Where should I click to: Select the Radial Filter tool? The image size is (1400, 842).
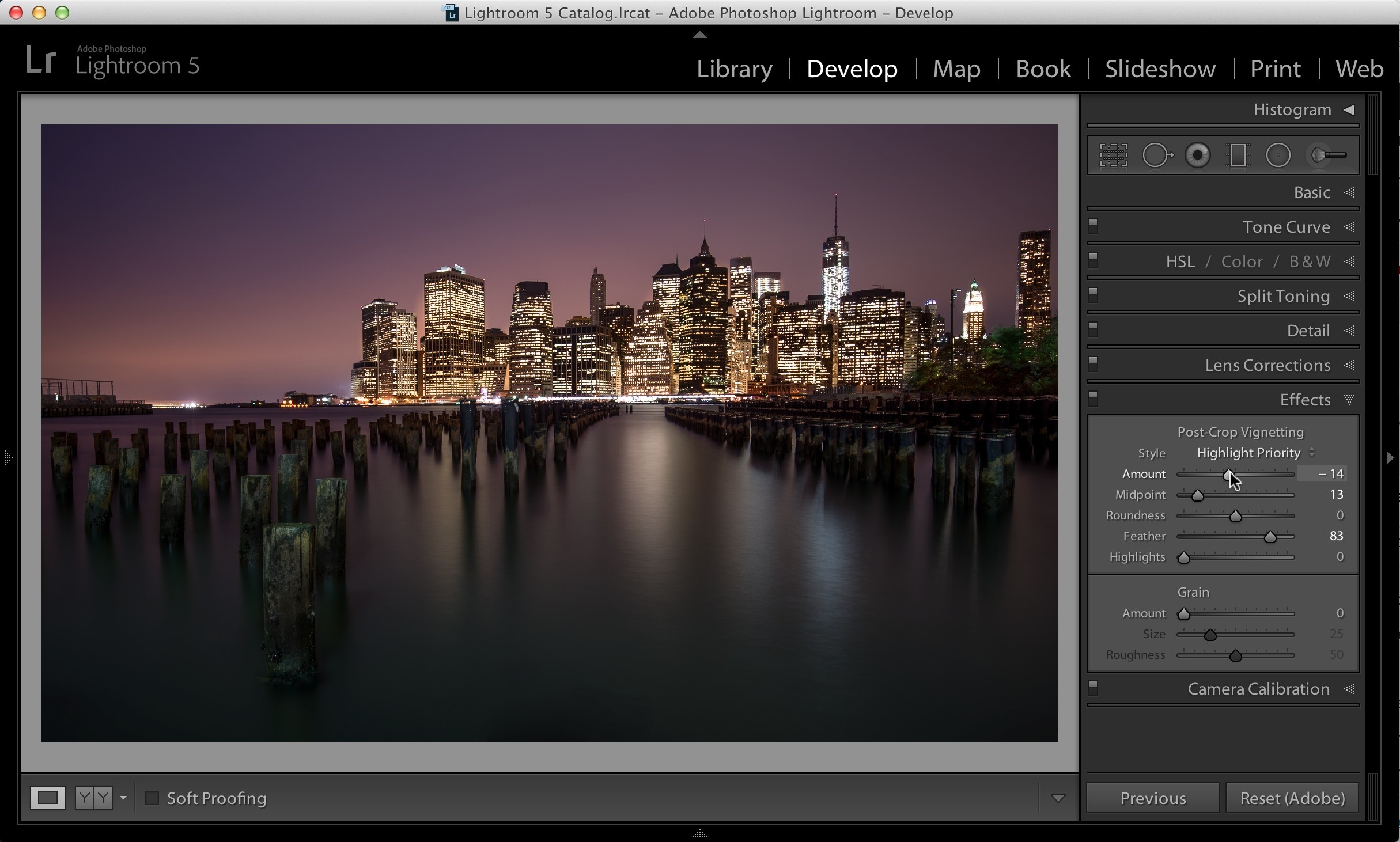pyautogui.click(x=1278, y=155)
